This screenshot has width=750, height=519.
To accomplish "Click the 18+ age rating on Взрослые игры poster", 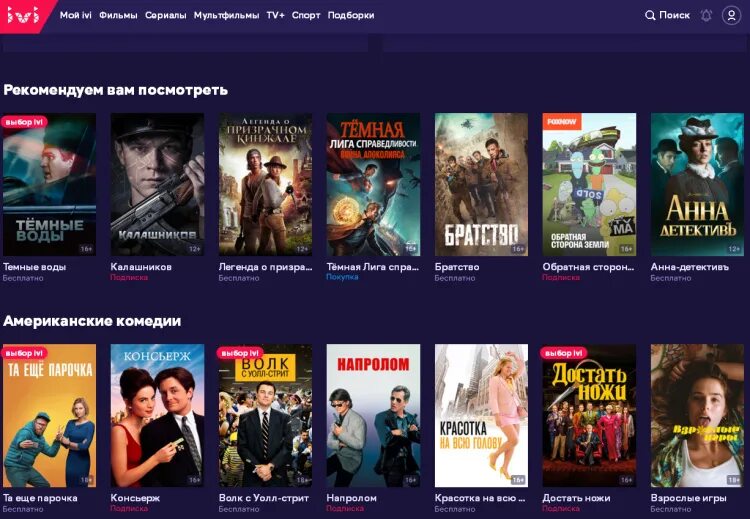I will click(x=734, y=480).
